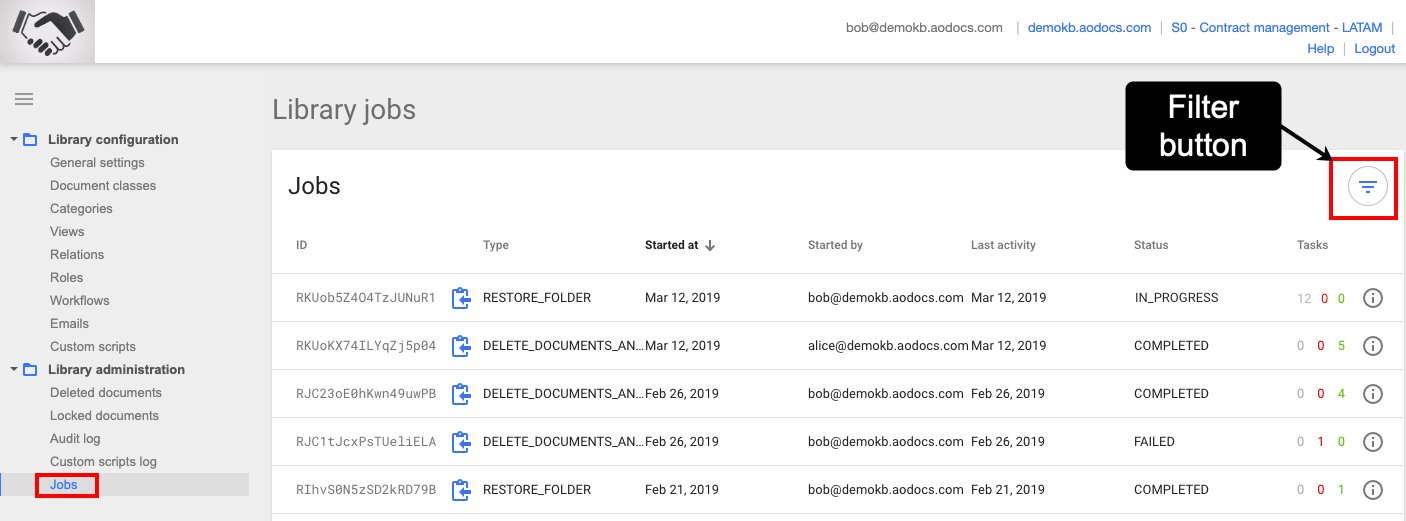Open Document classes
1406x521 pixels.
click(103, 186)
